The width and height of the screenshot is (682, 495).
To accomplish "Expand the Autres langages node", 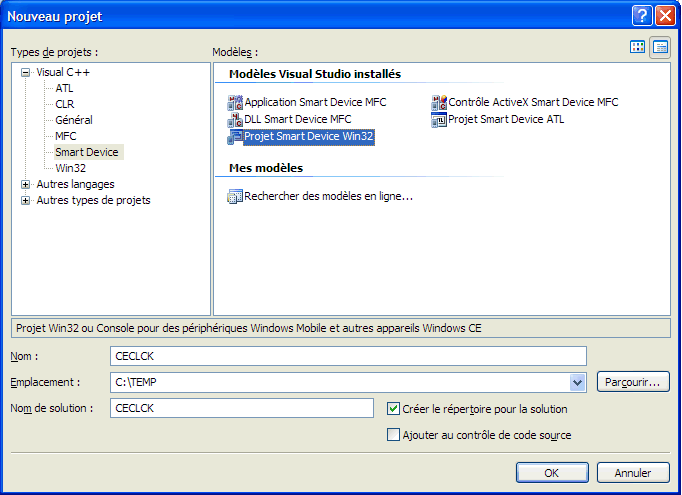I will [x=26, y=184].
